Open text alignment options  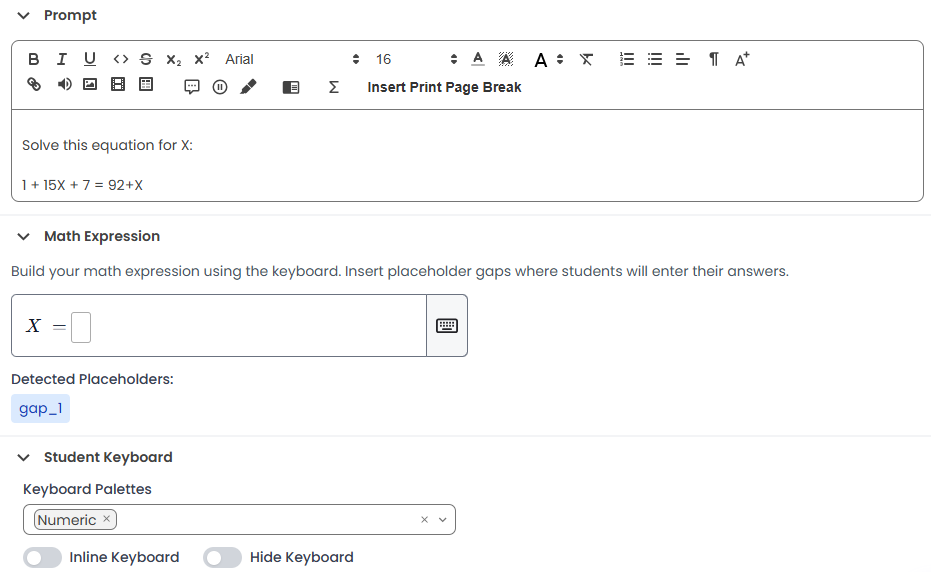683,59
